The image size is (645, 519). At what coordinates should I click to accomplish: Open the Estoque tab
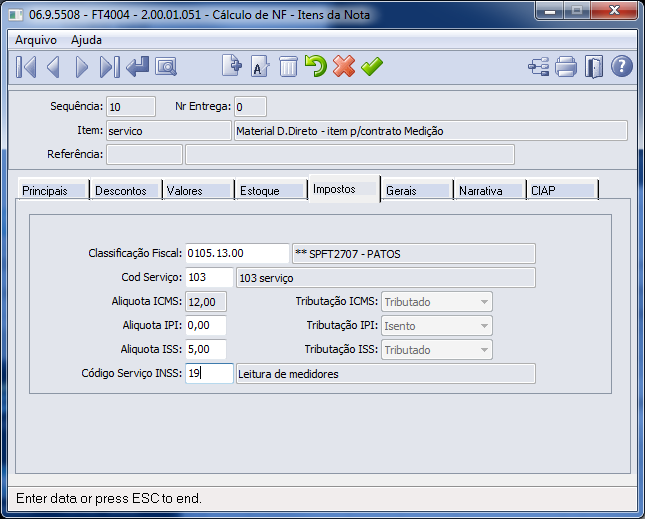269,191
